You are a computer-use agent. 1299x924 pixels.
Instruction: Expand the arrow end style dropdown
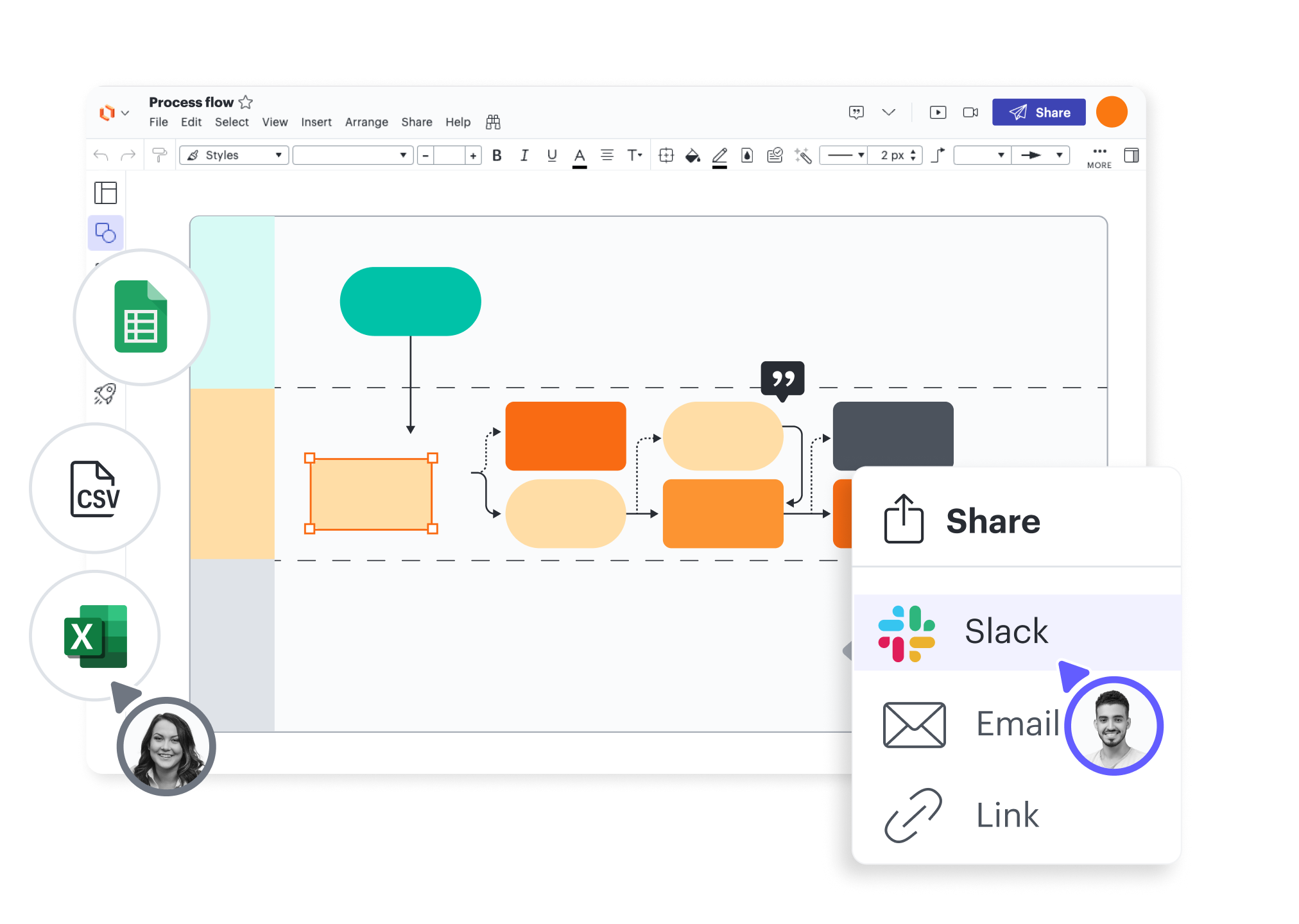(x=1040, y=155)
